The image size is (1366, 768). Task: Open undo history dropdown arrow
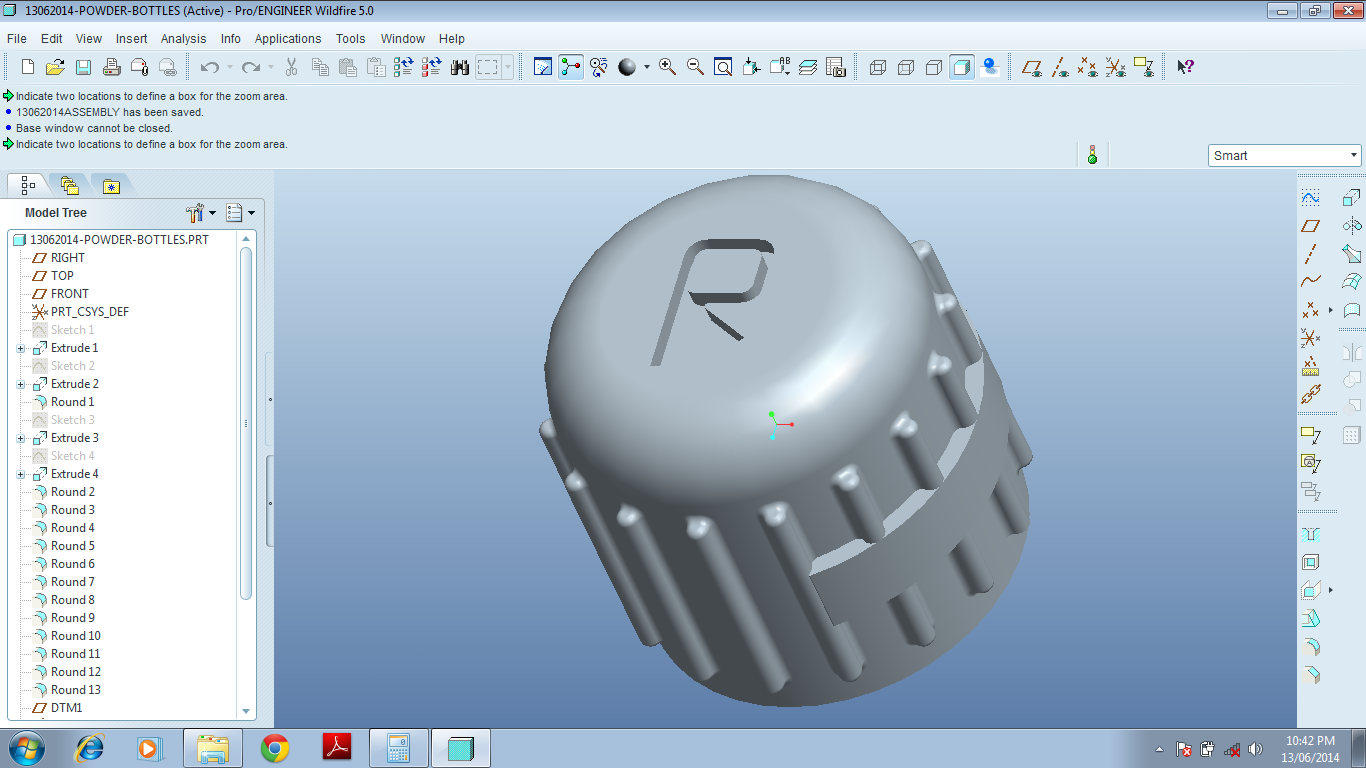tap(229, 67)
